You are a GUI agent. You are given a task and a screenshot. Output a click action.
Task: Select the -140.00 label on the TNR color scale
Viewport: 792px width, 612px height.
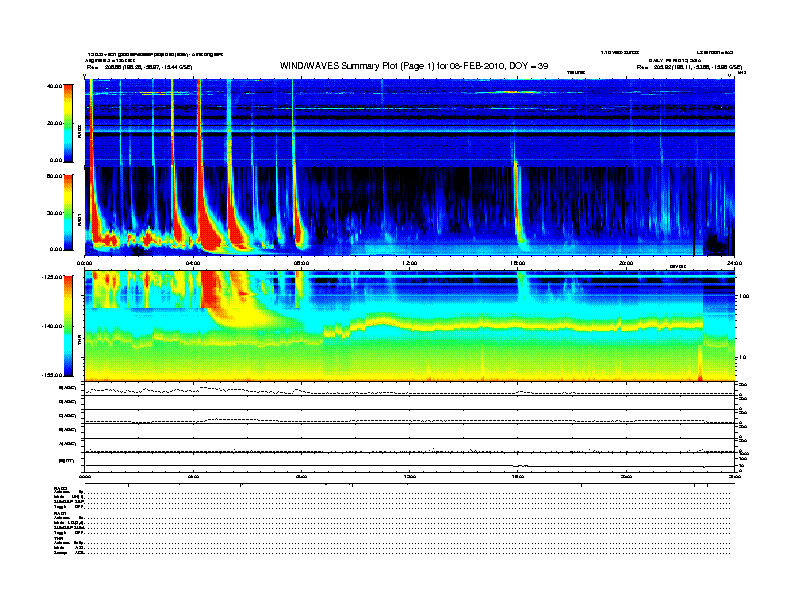click(52, 326)
